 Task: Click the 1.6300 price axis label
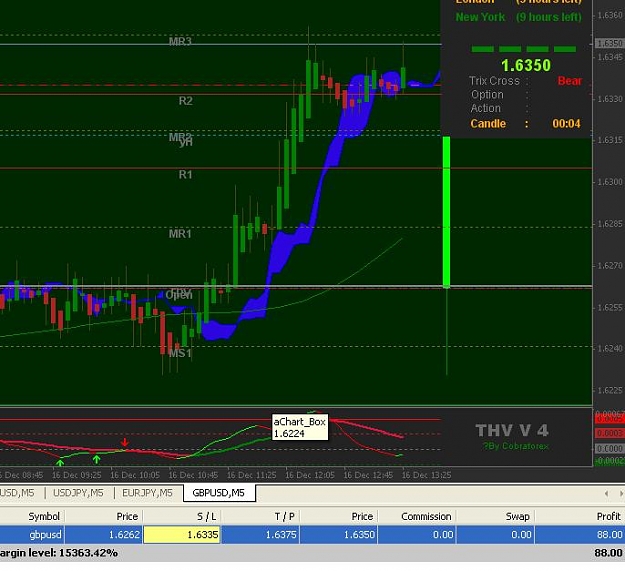click(x=610, y=182)
